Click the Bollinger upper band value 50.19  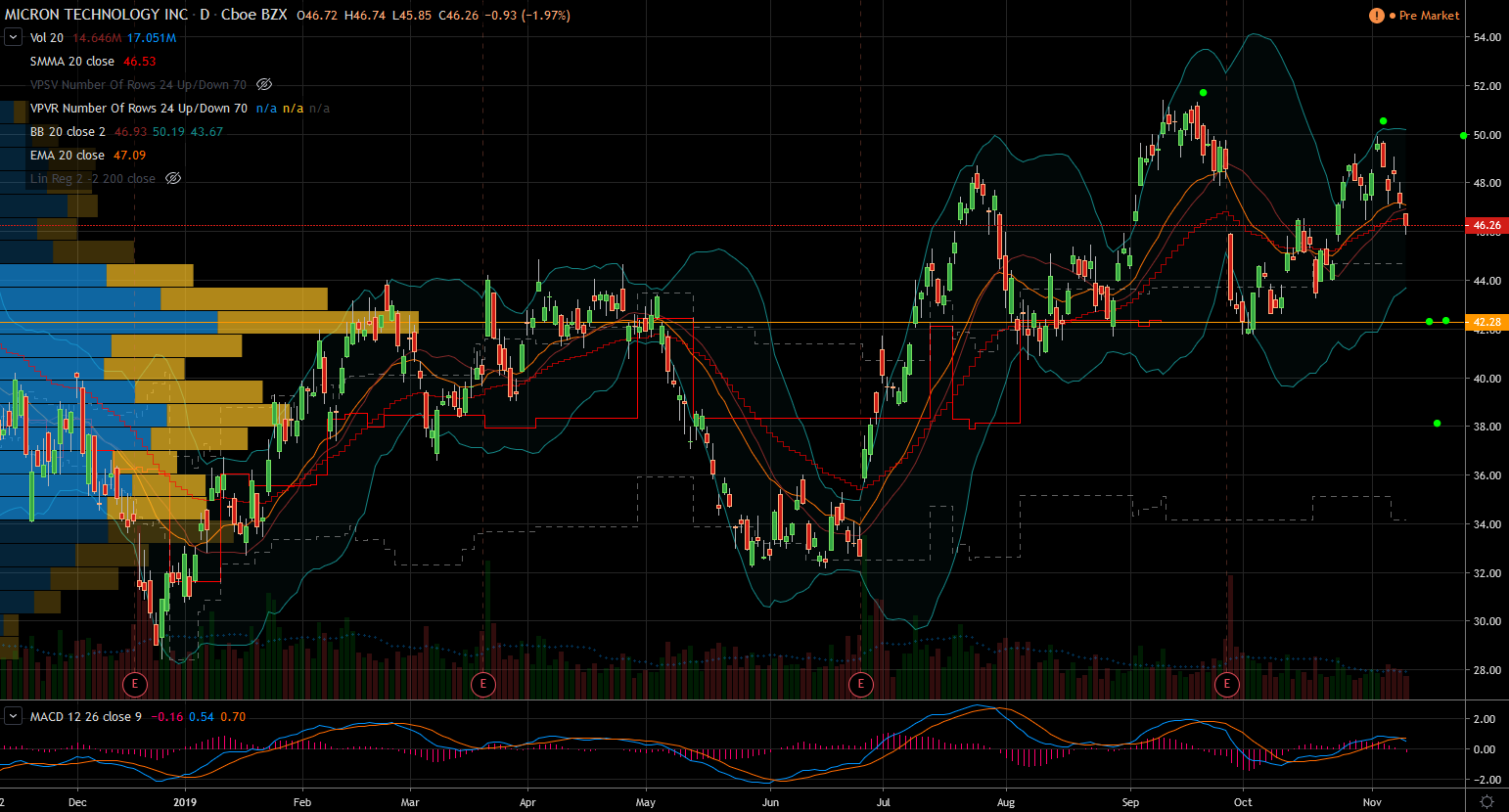tap(168, 132)
